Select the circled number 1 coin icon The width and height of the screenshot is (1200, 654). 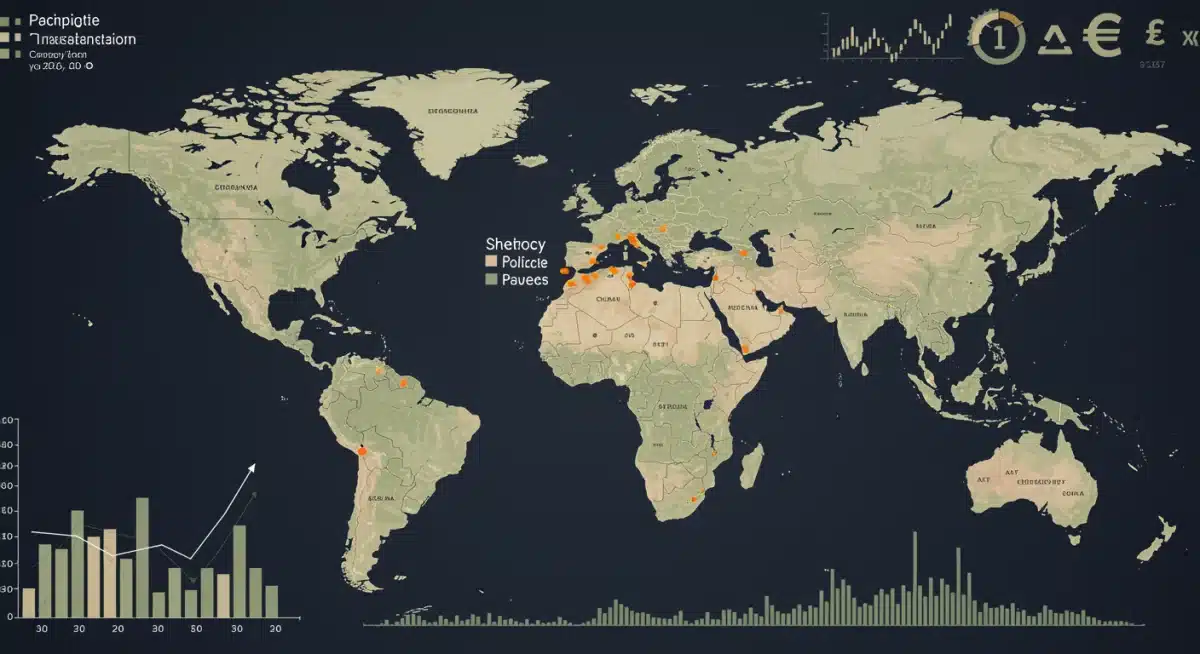[997, 36]
